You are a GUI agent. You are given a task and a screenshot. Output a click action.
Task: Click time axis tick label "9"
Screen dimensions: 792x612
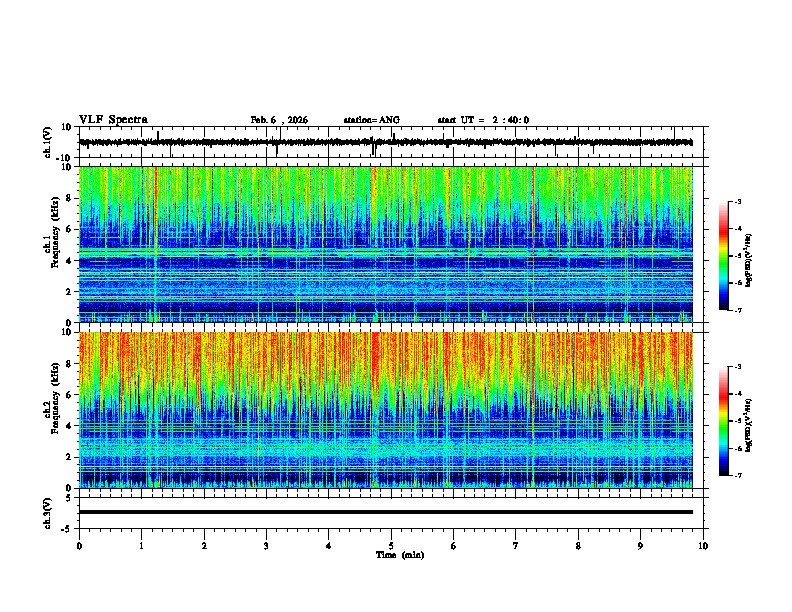pos(640,546)
